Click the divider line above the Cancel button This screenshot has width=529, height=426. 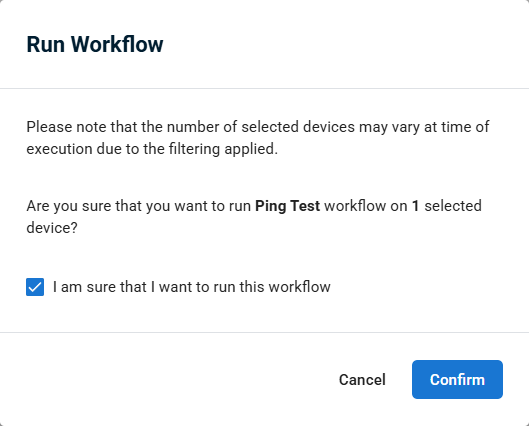(264, 332)
